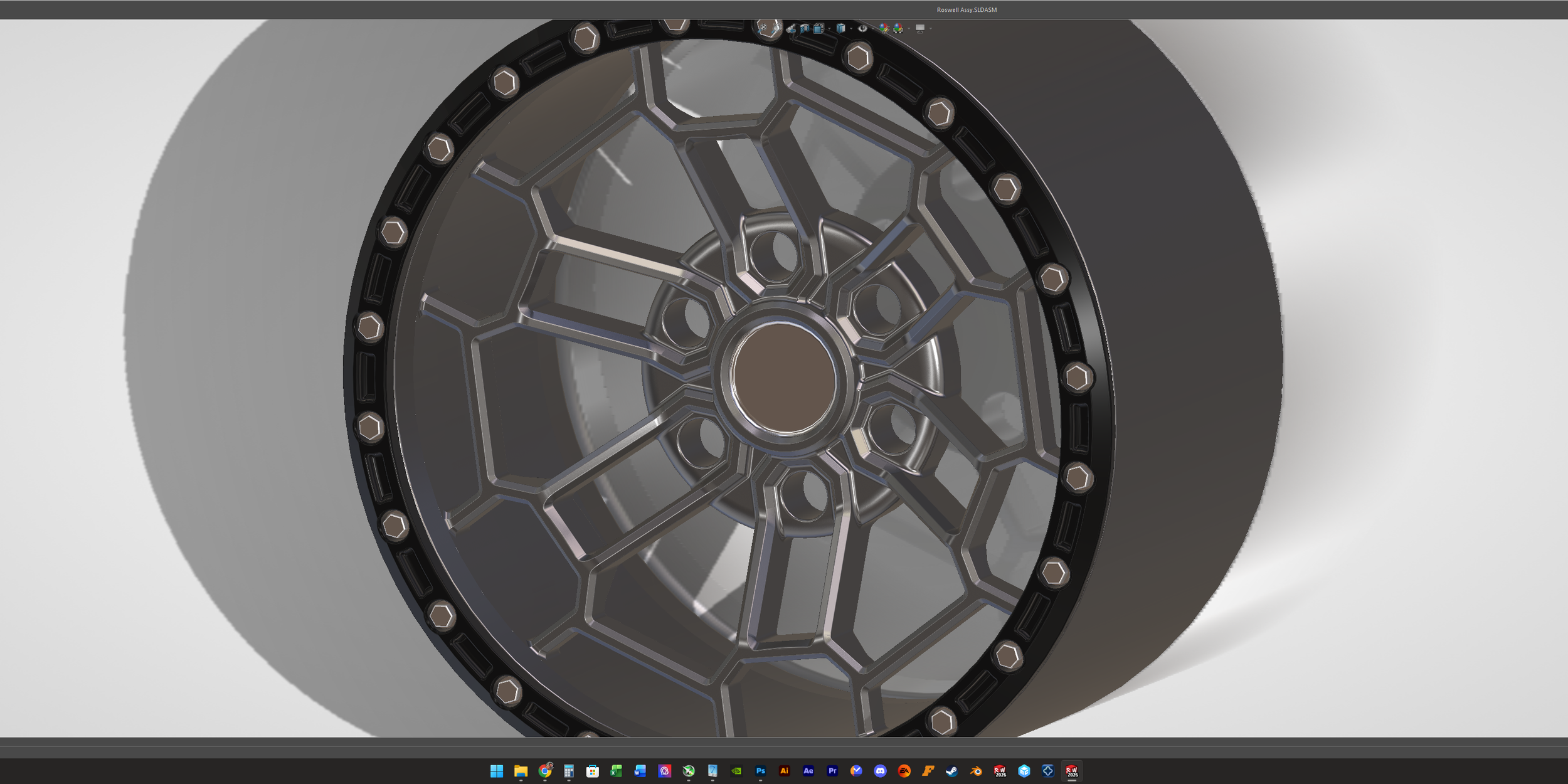Open the Calculator taskbar icon

tap(569, 771)
